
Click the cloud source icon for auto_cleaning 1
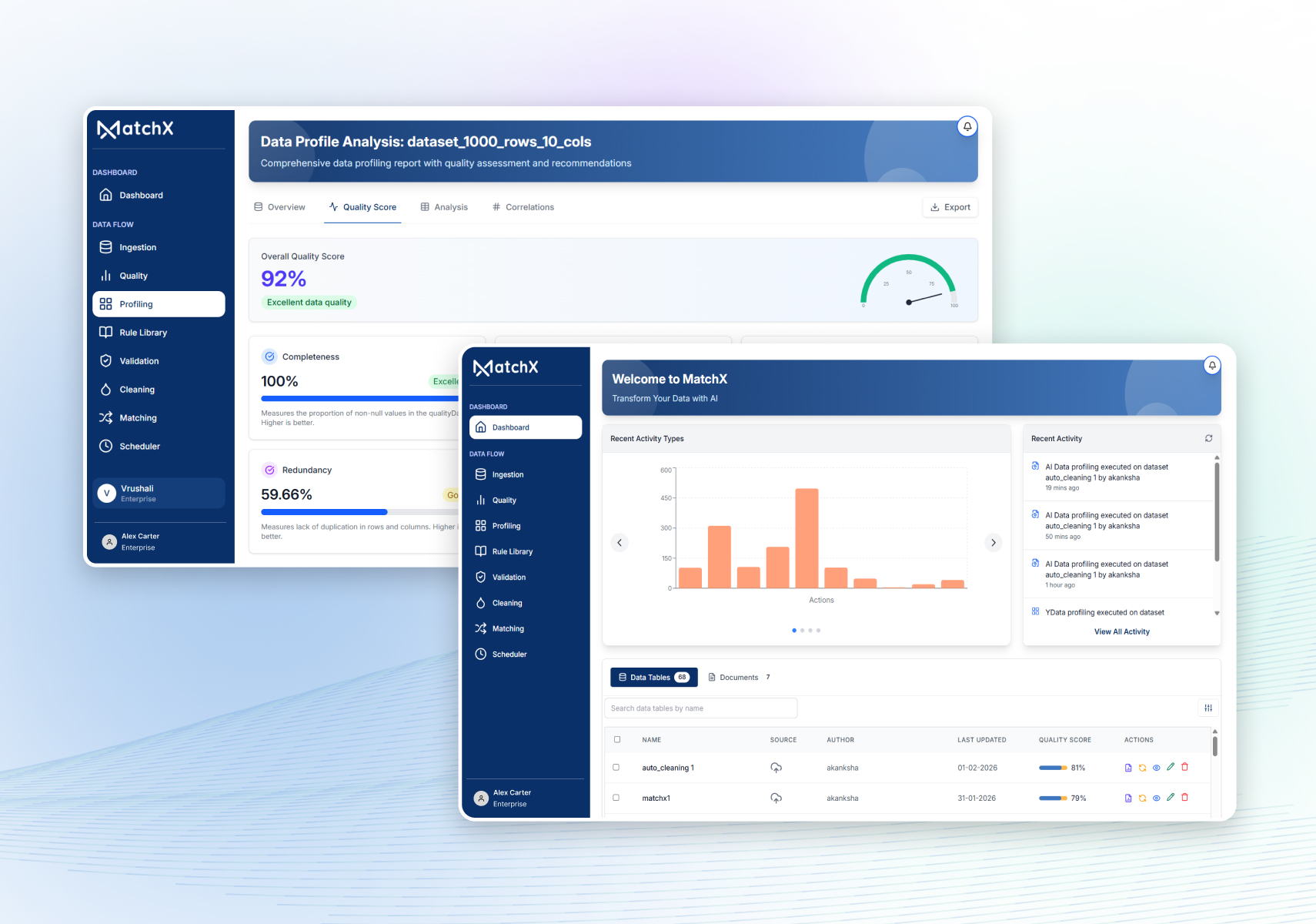(776, 768)
